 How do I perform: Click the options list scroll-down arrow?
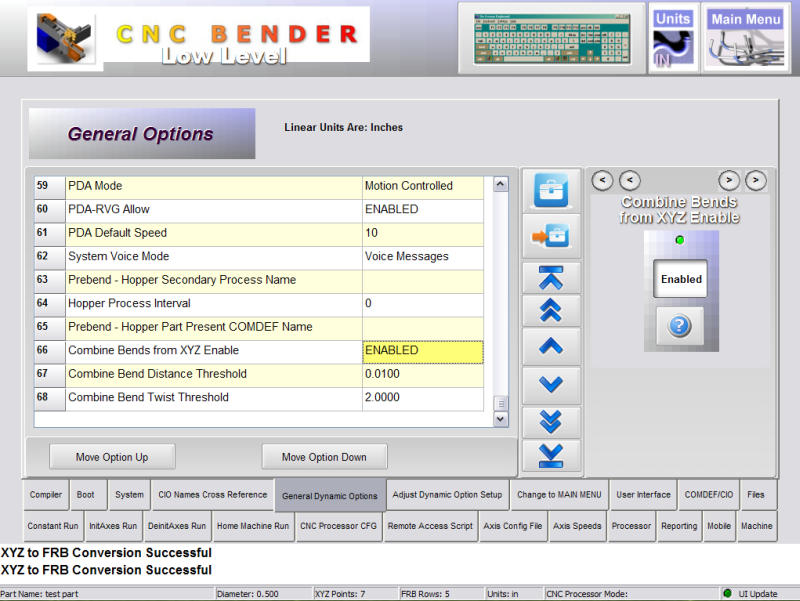pos(502,420)
